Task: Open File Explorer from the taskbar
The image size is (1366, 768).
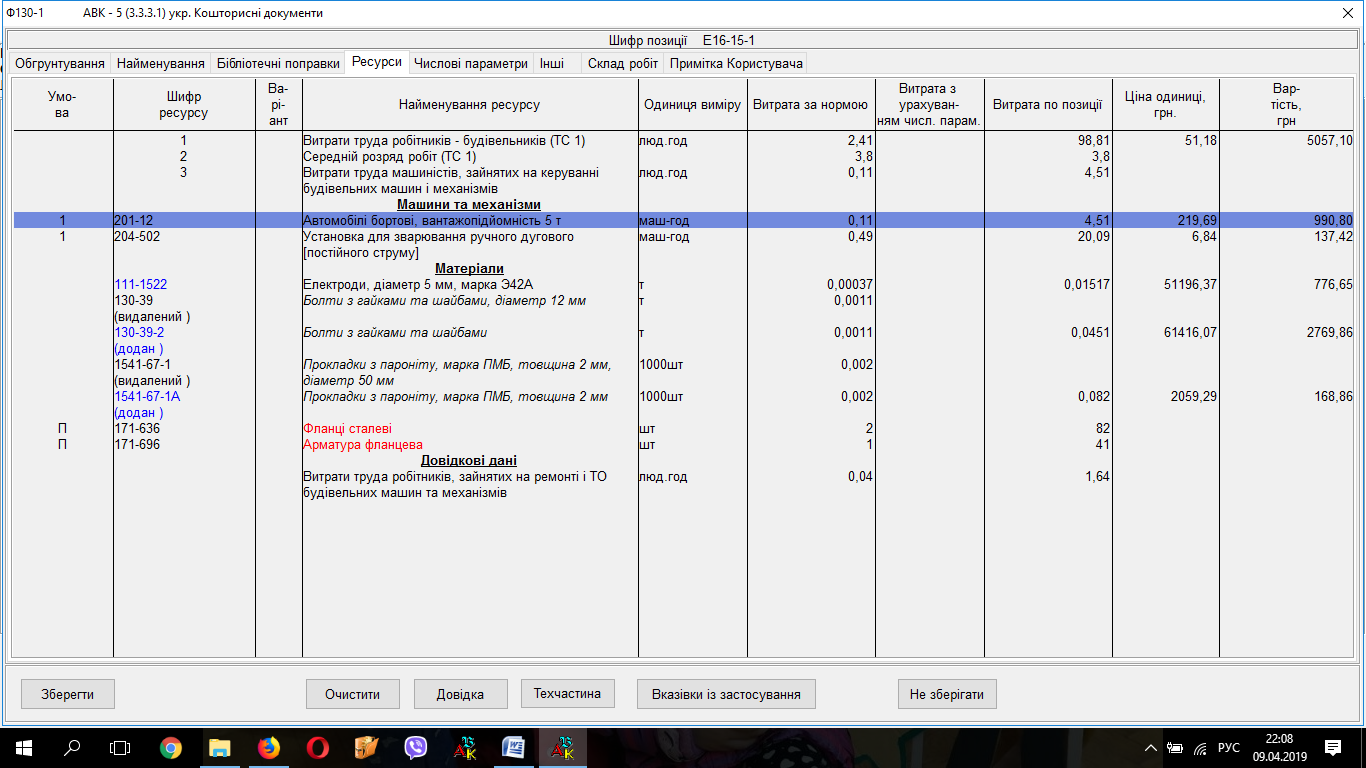Action: 219,747
